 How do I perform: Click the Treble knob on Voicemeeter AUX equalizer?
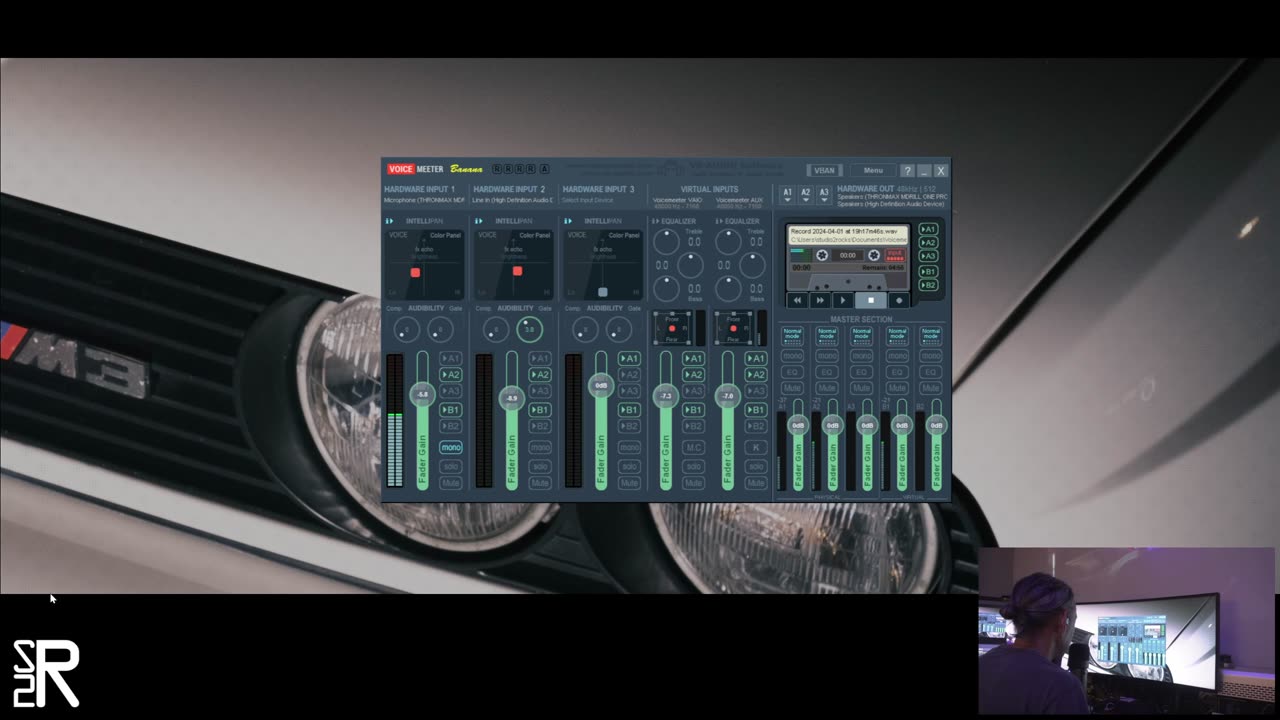coord(729,241)
